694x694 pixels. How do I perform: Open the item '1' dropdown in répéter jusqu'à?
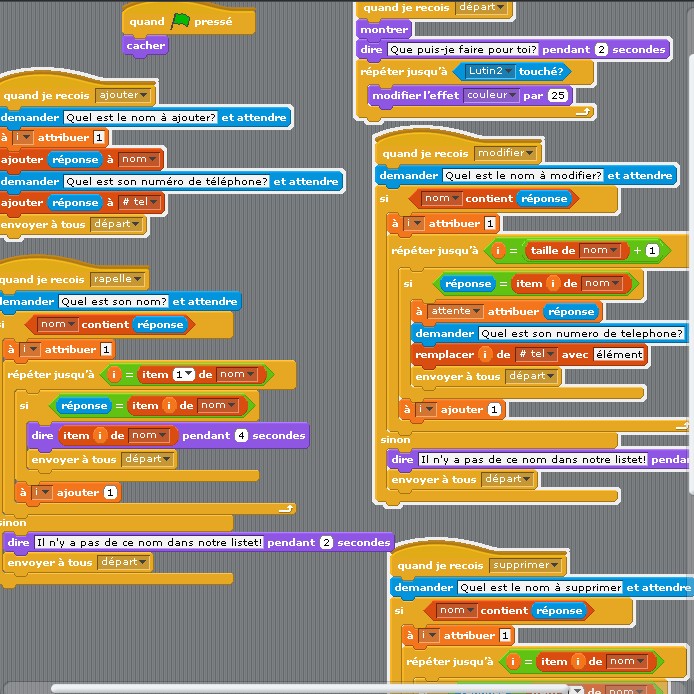[184, 374]
